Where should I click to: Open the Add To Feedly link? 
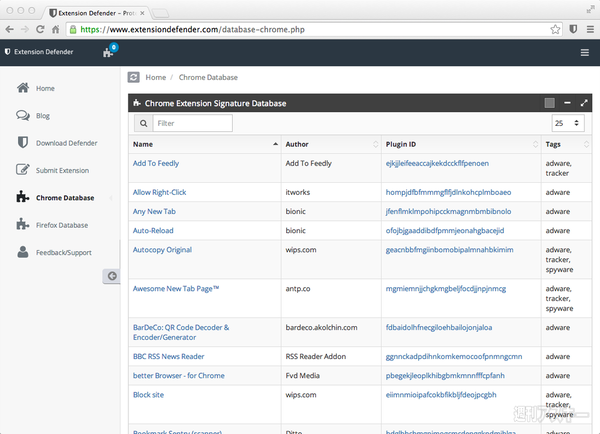click(x=156, y=163)
